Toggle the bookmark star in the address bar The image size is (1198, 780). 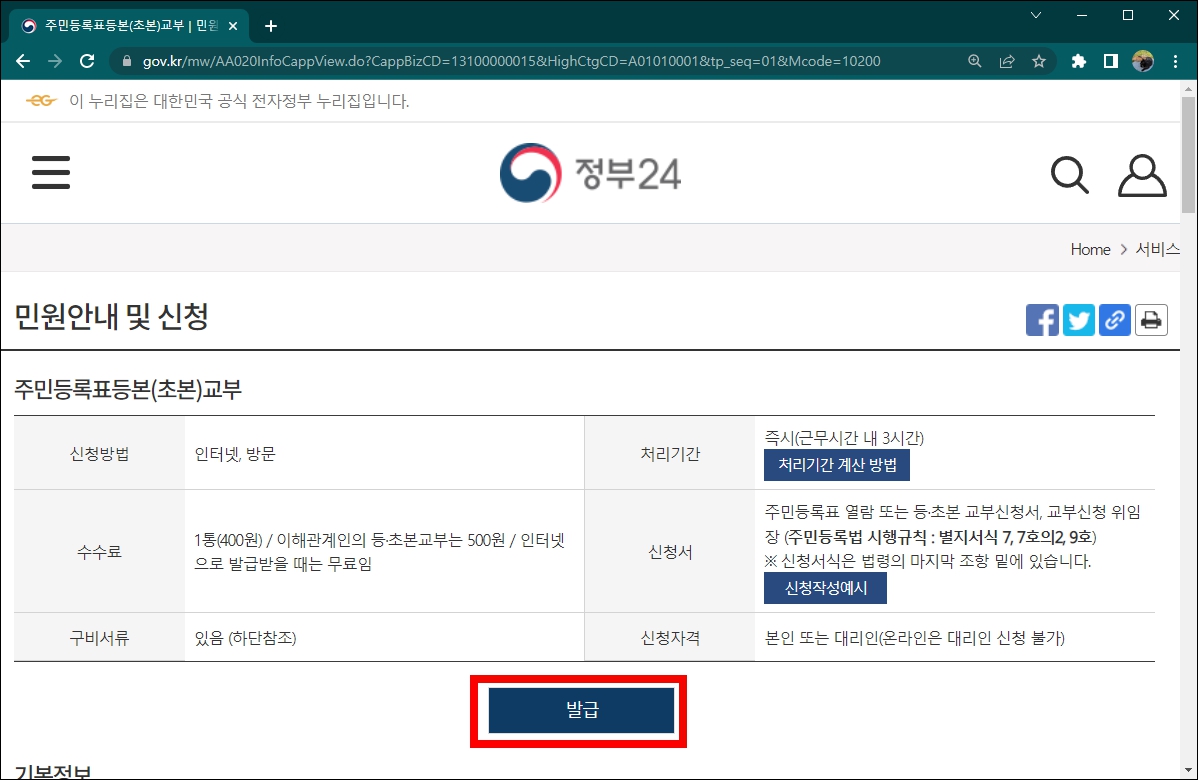pos(1040,61)
